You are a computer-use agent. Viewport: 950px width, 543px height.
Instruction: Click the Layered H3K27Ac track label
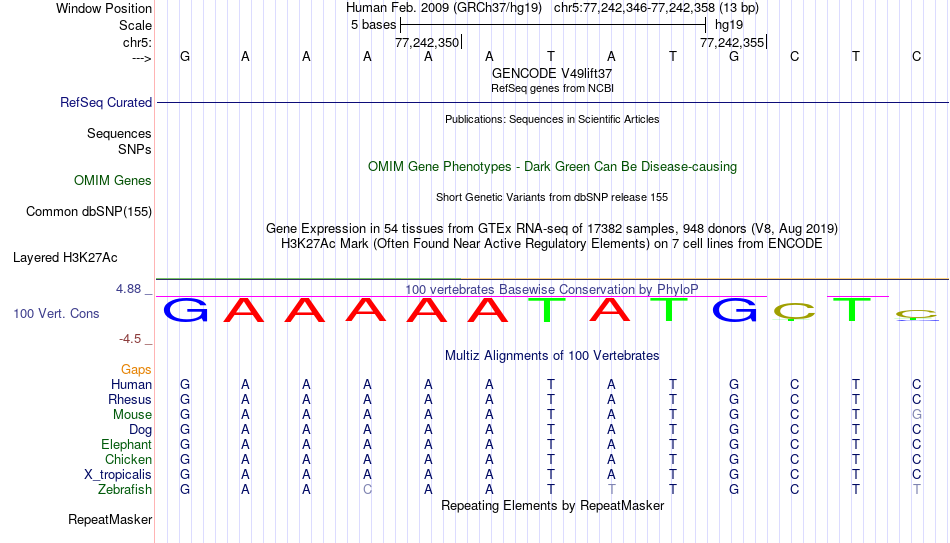click(x=65, y=258)
